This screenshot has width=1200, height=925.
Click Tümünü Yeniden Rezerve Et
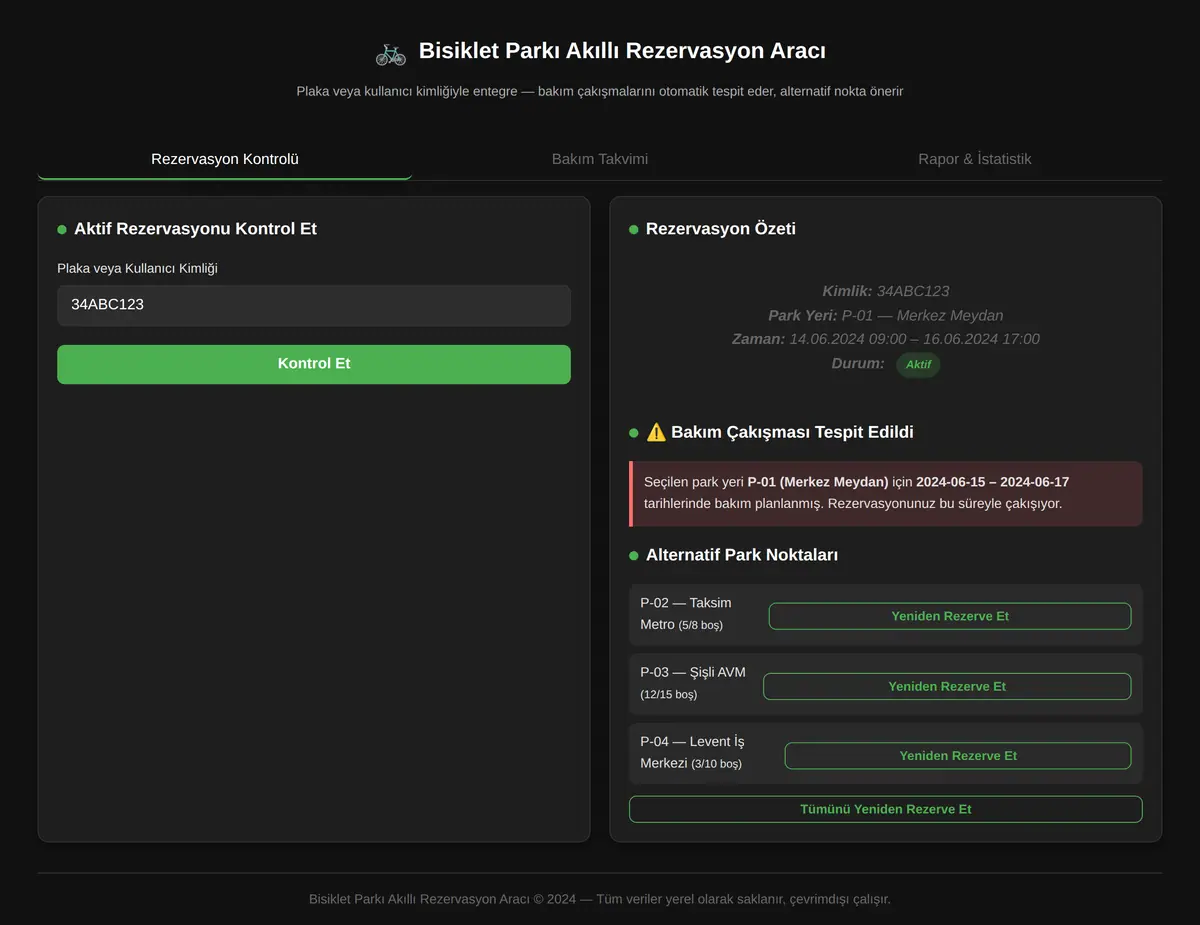tap(886, 809)
